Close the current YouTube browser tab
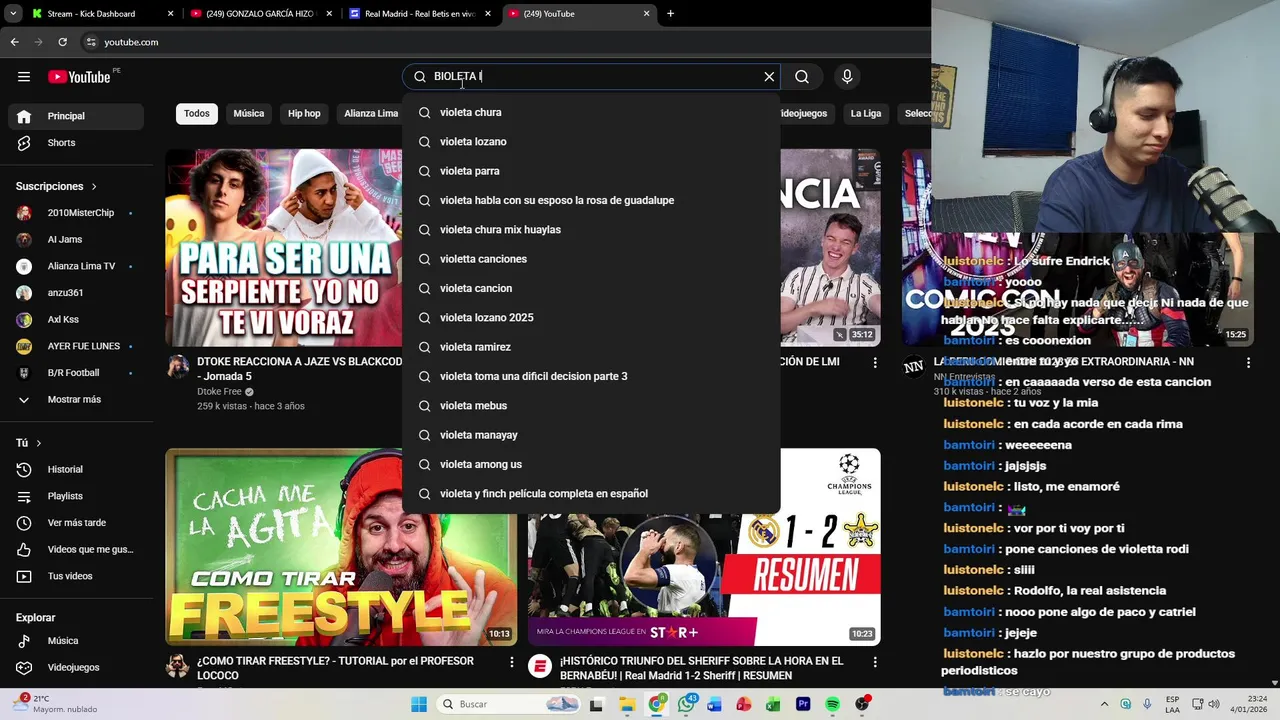Screen dimensions: 1280x720 pos(646,14)
